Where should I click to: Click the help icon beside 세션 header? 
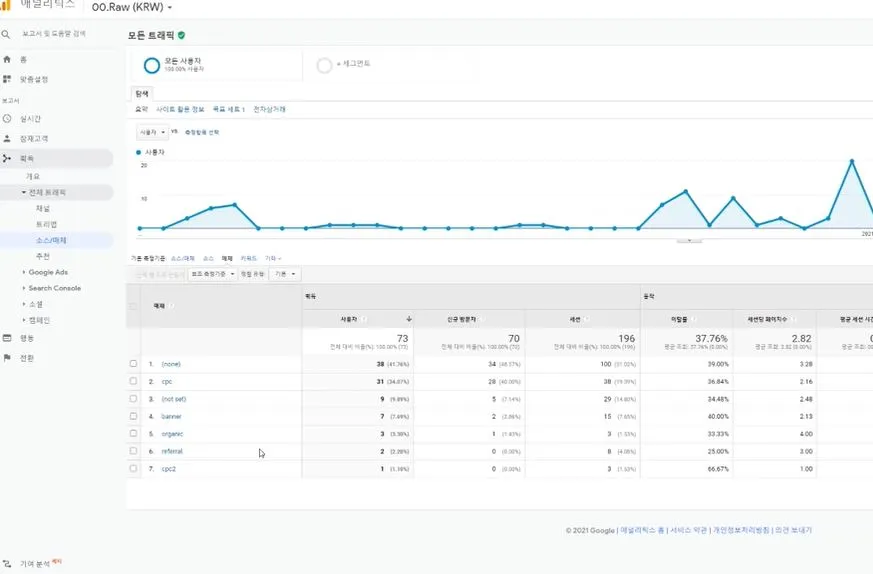586,319
